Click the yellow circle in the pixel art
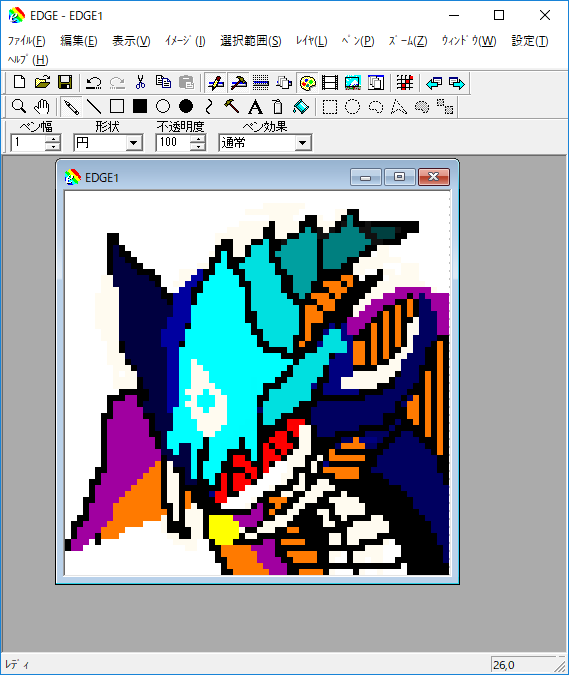This screenshot has height=675, width=569. [223, 529]
